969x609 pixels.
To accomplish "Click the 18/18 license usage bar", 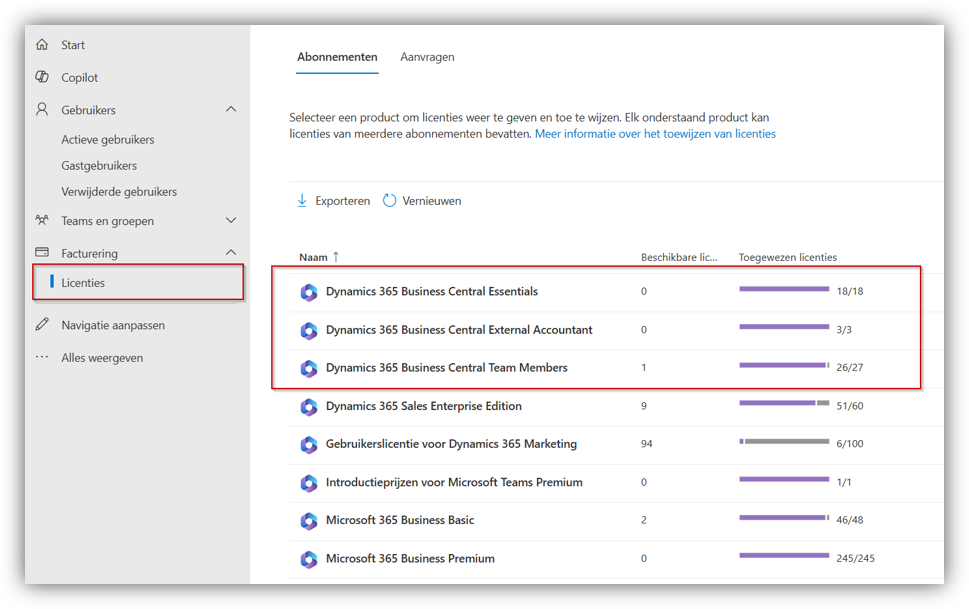I will (784, 289).
